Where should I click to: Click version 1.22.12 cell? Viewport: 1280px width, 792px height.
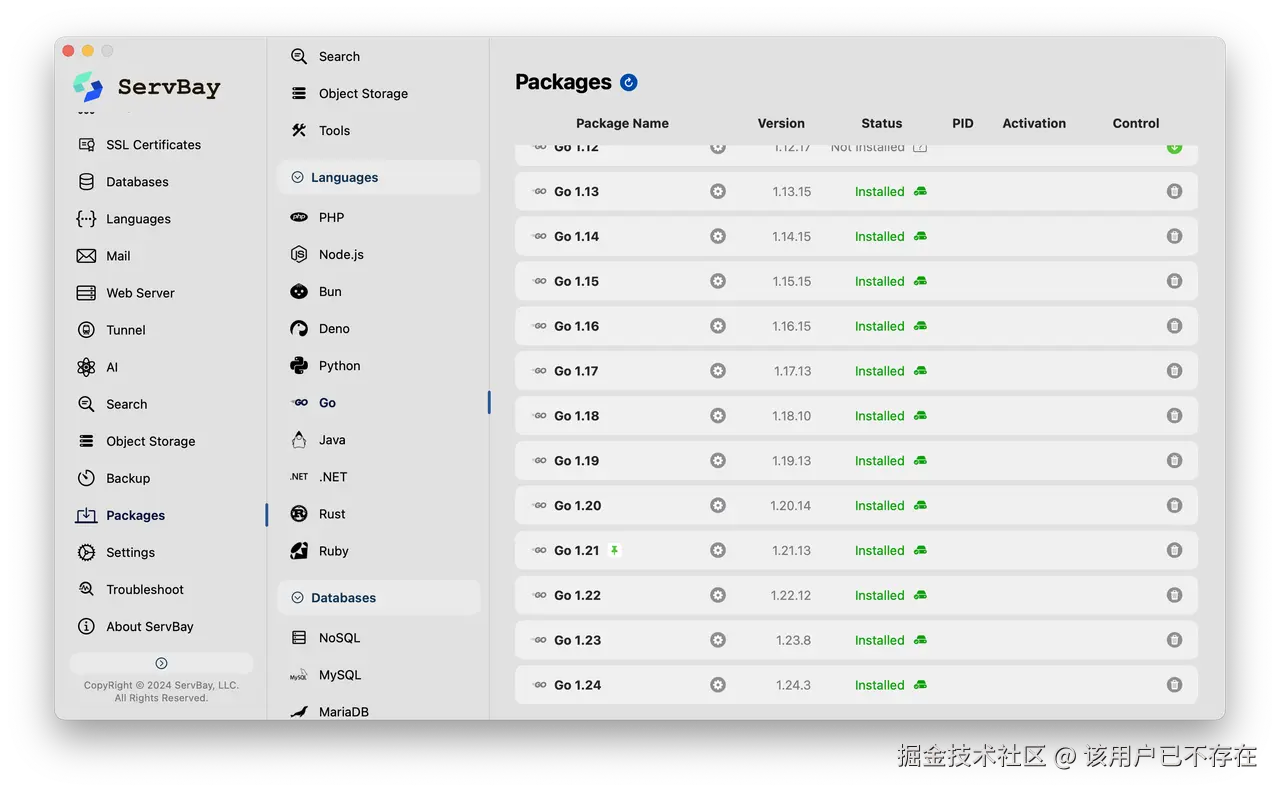pyautogui.click(x=791, y=595)
